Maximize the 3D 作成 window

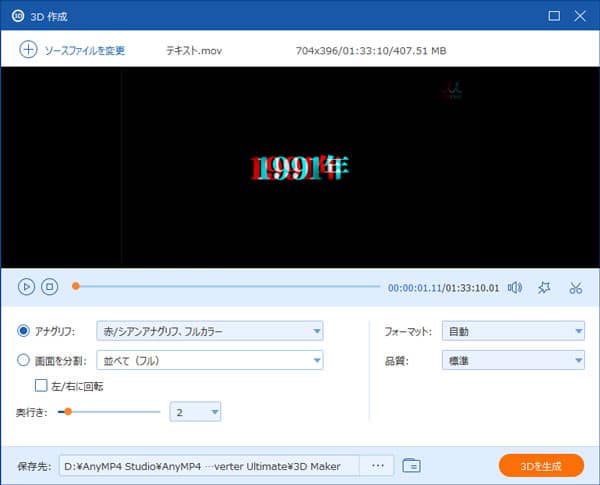554,16
